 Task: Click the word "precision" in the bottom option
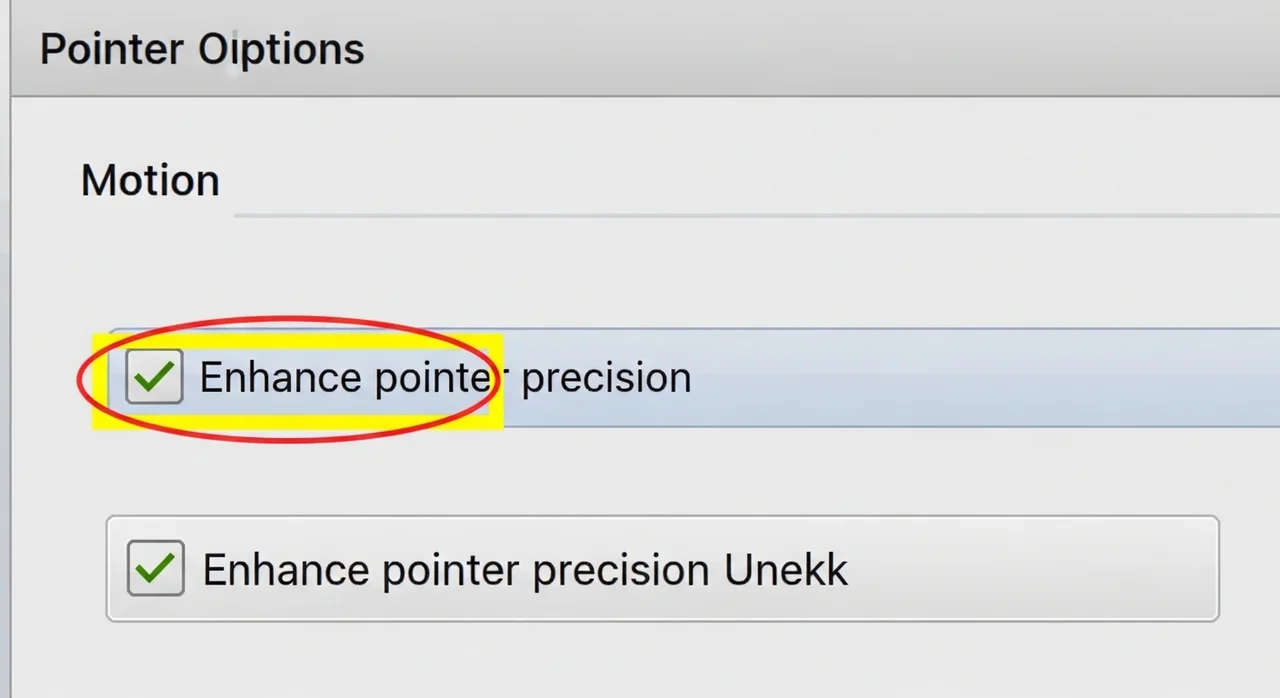click(x=621, y=570)
